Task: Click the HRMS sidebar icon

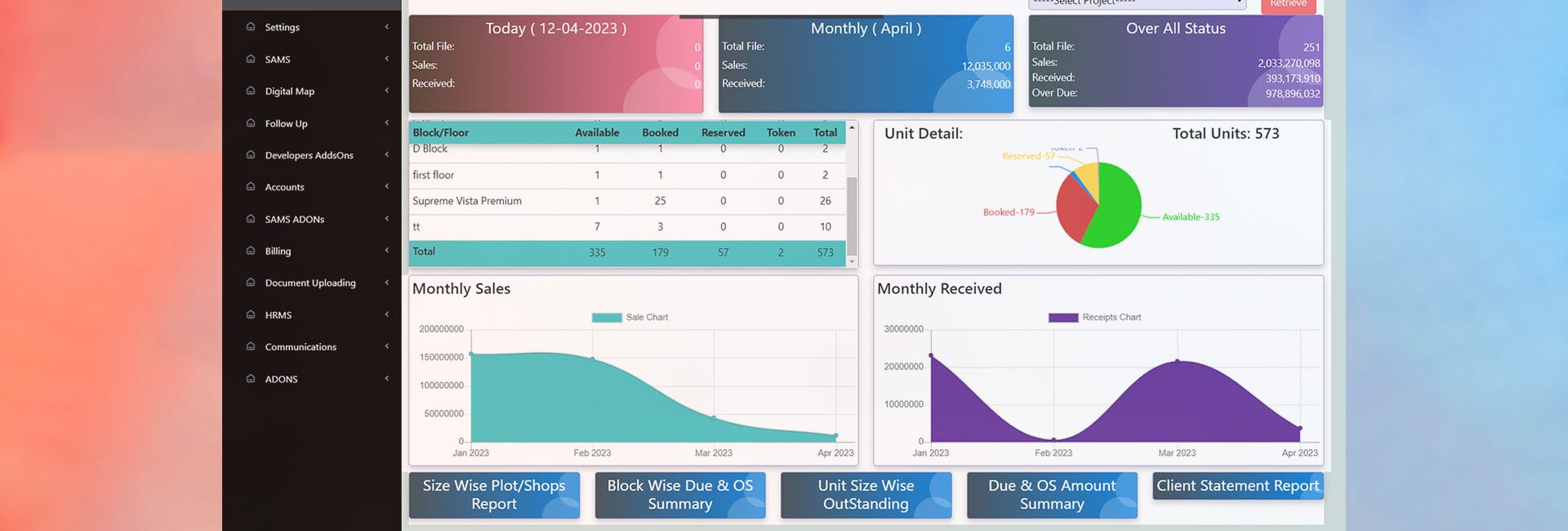Action: pyautogui.click(x=251, y=315)
